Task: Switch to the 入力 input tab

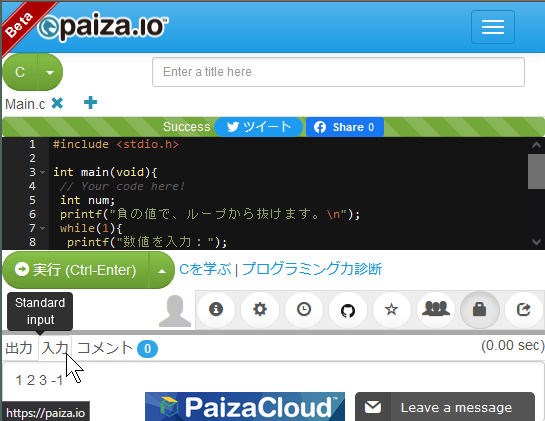Action: (55, 348)
